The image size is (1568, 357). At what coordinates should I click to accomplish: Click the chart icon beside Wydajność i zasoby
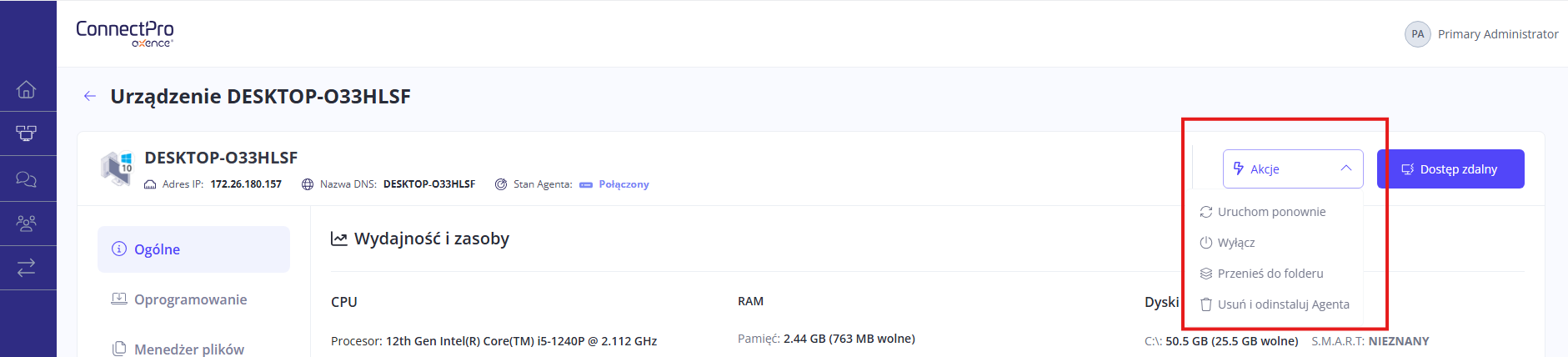click(338, 239)
